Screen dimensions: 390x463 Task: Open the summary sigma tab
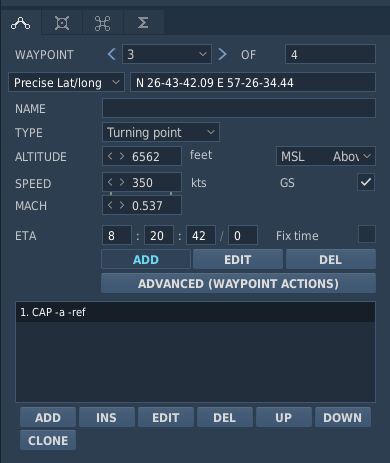[x=143, y=23]
